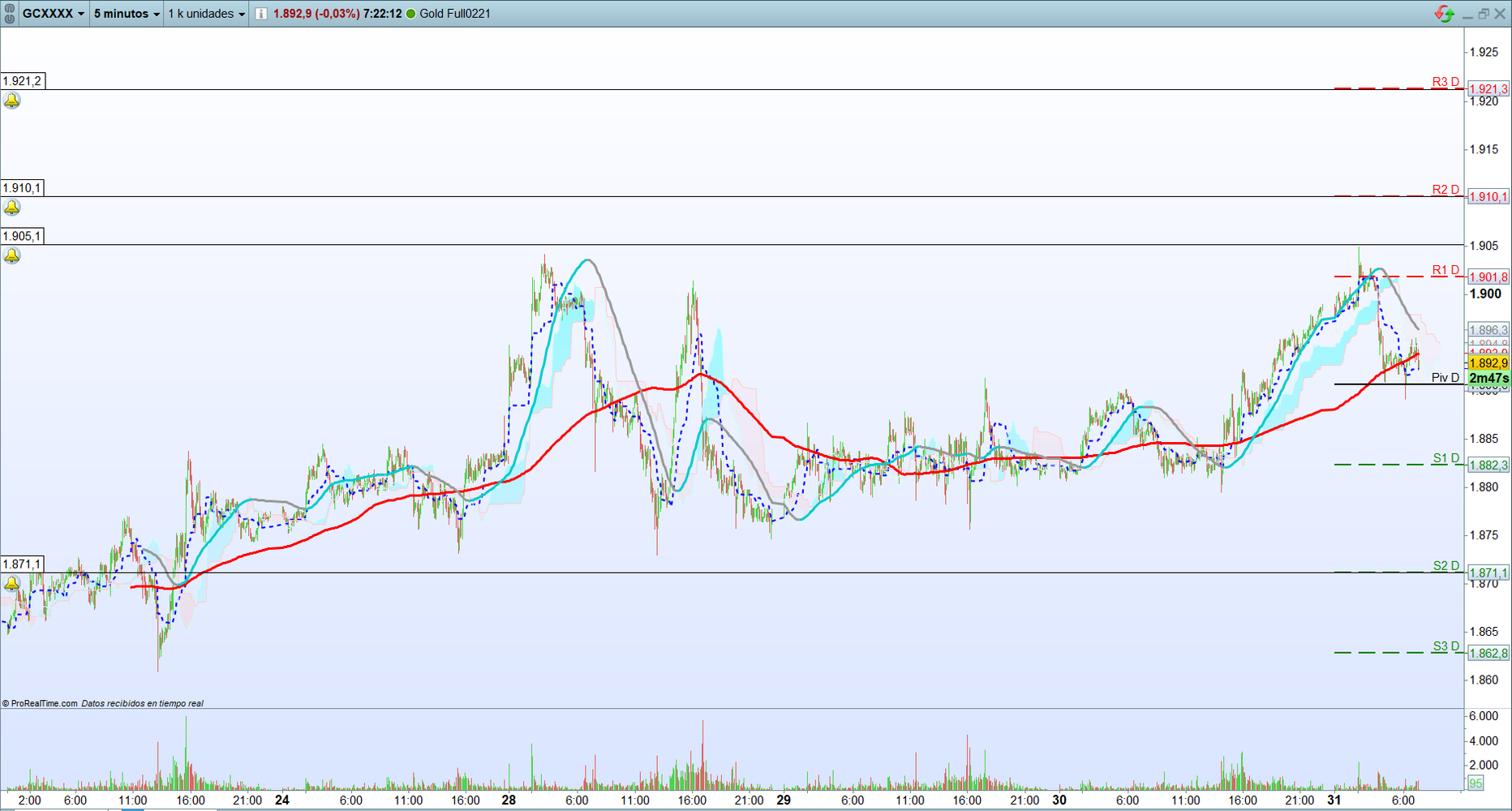Open the 5 minutos timeframe dropdown
Image resolution: width=1512 pixels, height=811 pixels.
[x=127, y=14]
